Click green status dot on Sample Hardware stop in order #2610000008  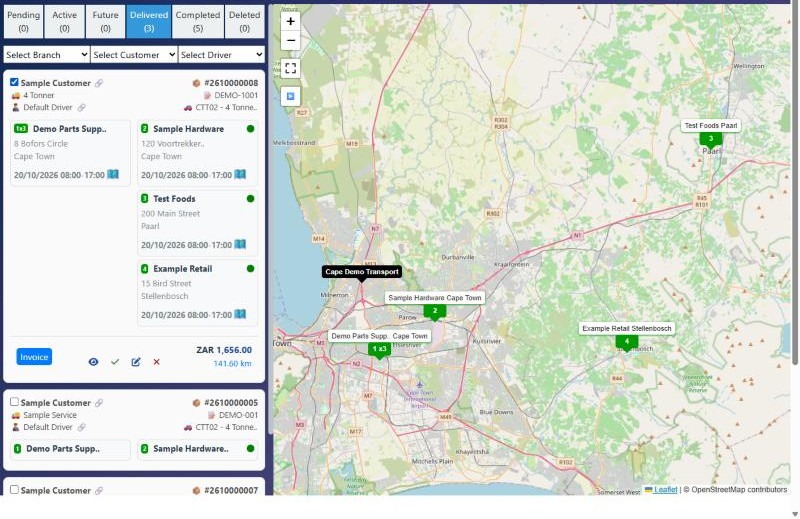tap(250, 129)
